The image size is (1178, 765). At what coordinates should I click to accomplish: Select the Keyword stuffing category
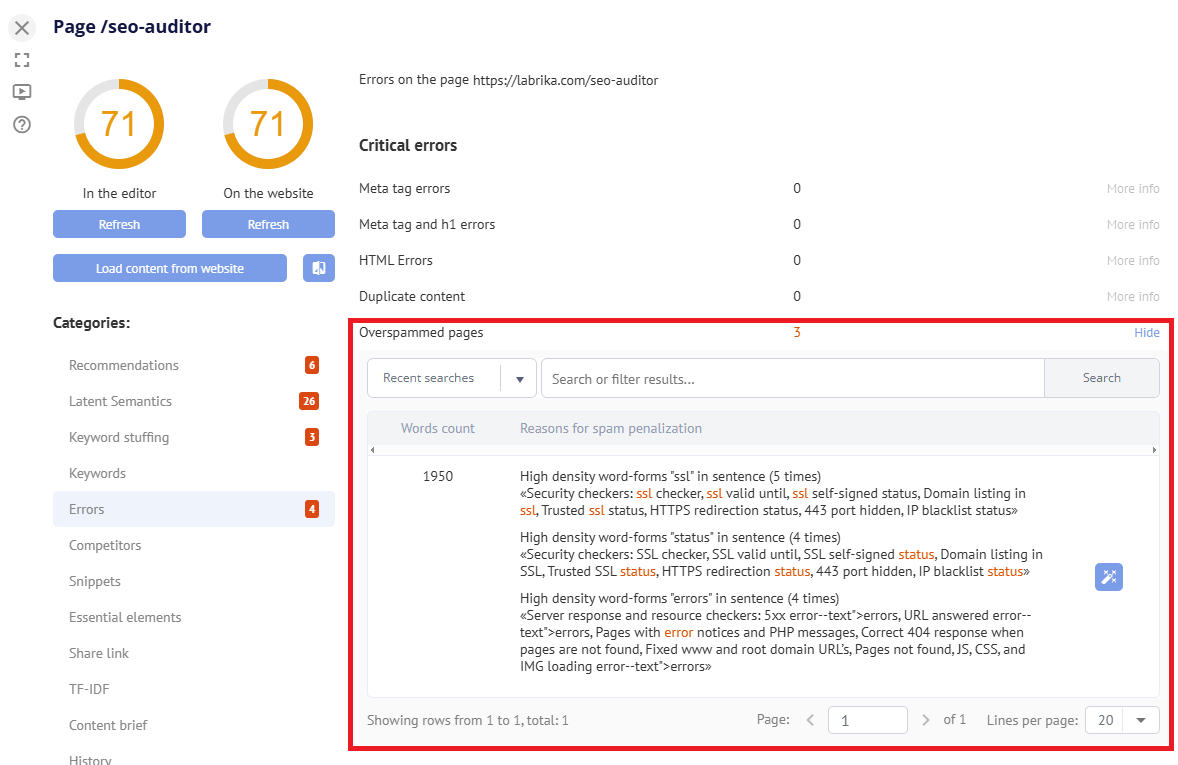coord(119,437)
